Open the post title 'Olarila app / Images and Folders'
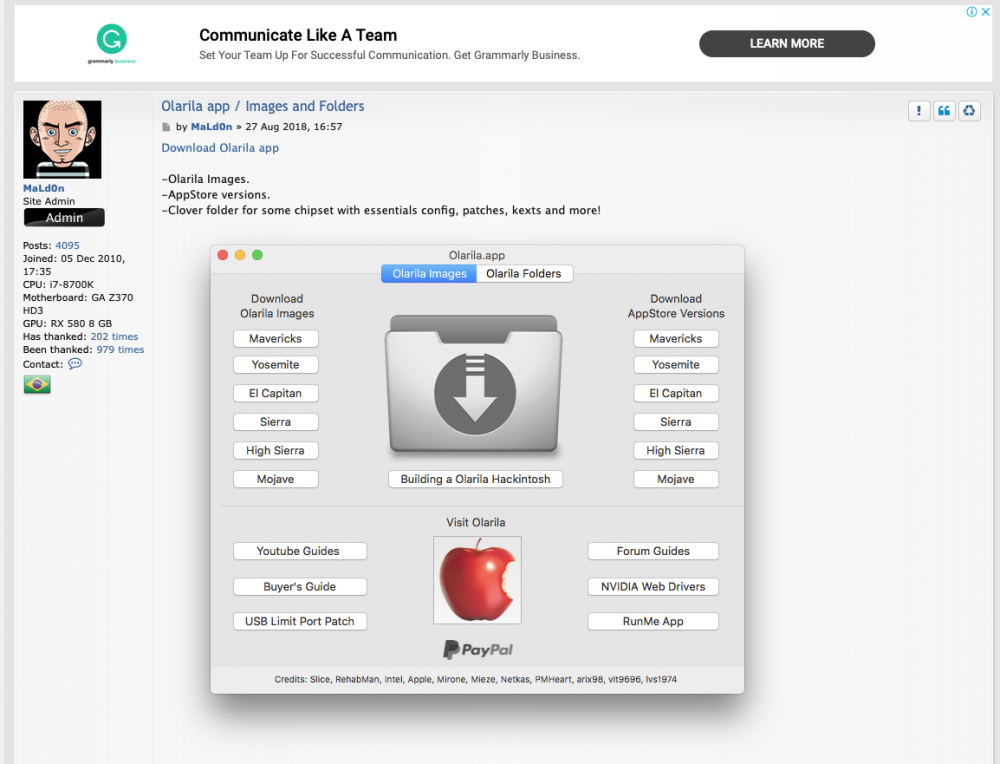The height and width of the screenshot is (764, 1000). 263,106
